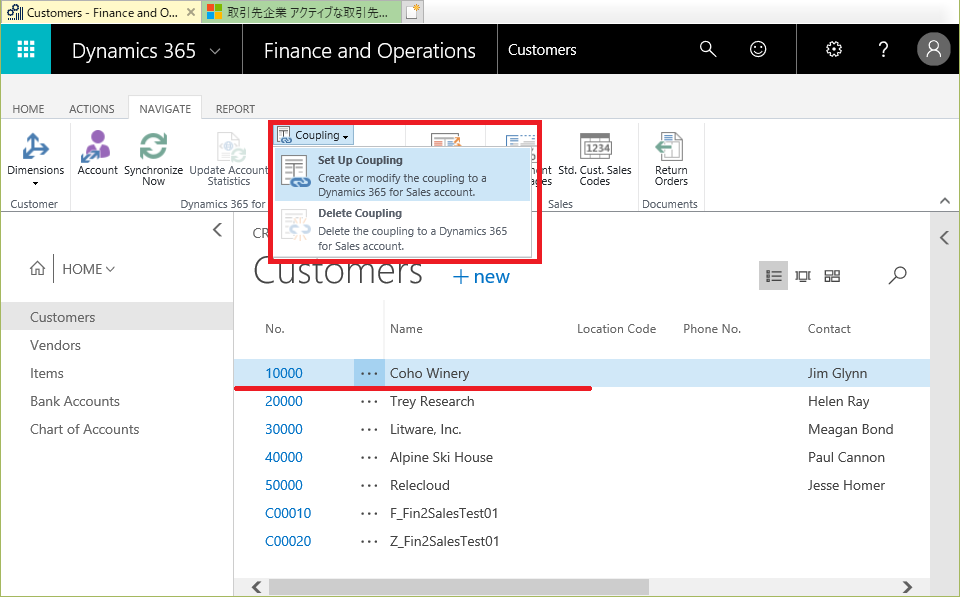Switch to the ACTIONS ribbon tab
The image size is (960, 597).
coord(92,109)
